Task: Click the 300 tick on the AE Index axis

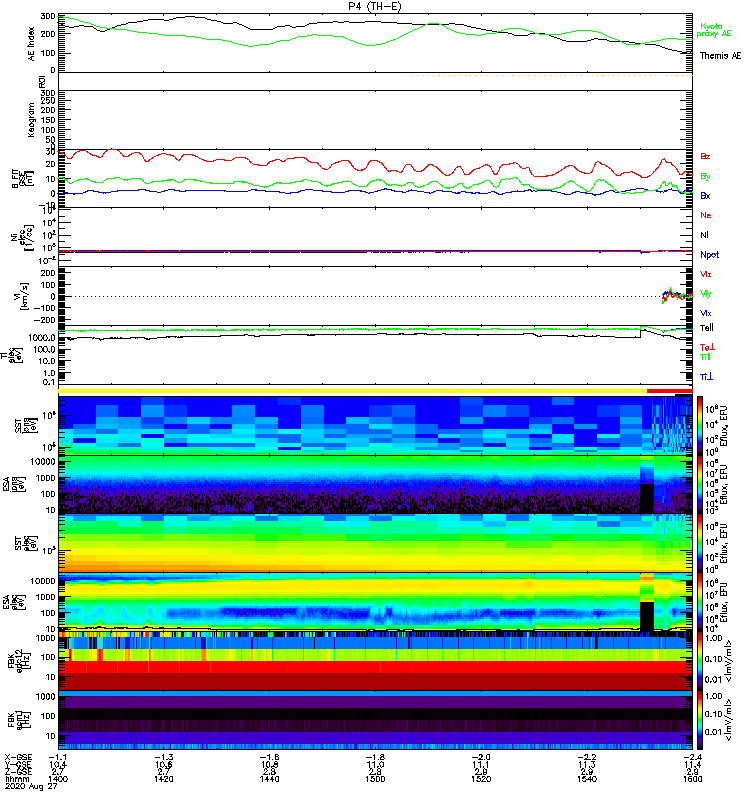Action: pos(48,16)
